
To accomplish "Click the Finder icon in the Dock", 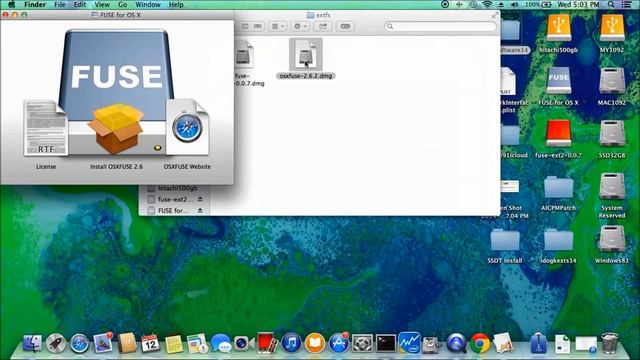I will pos(32,343).
